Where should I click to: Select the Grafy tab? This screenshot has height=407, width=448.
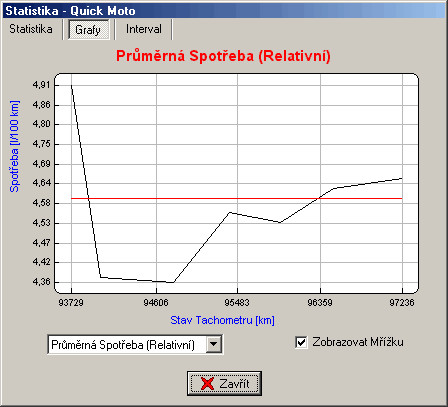(88, 30)
